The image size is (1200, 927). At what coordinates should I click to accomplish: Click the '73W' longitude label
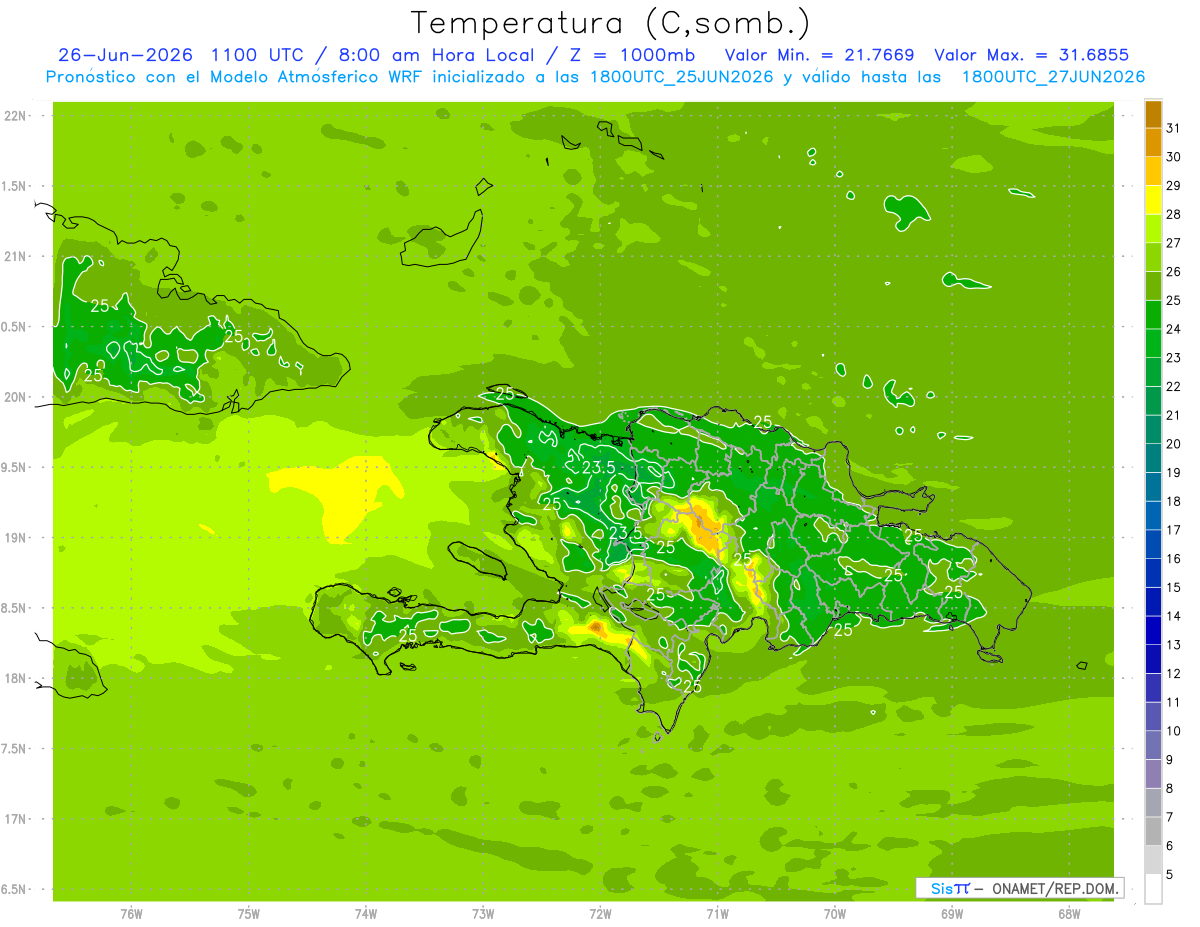point(483,913)
